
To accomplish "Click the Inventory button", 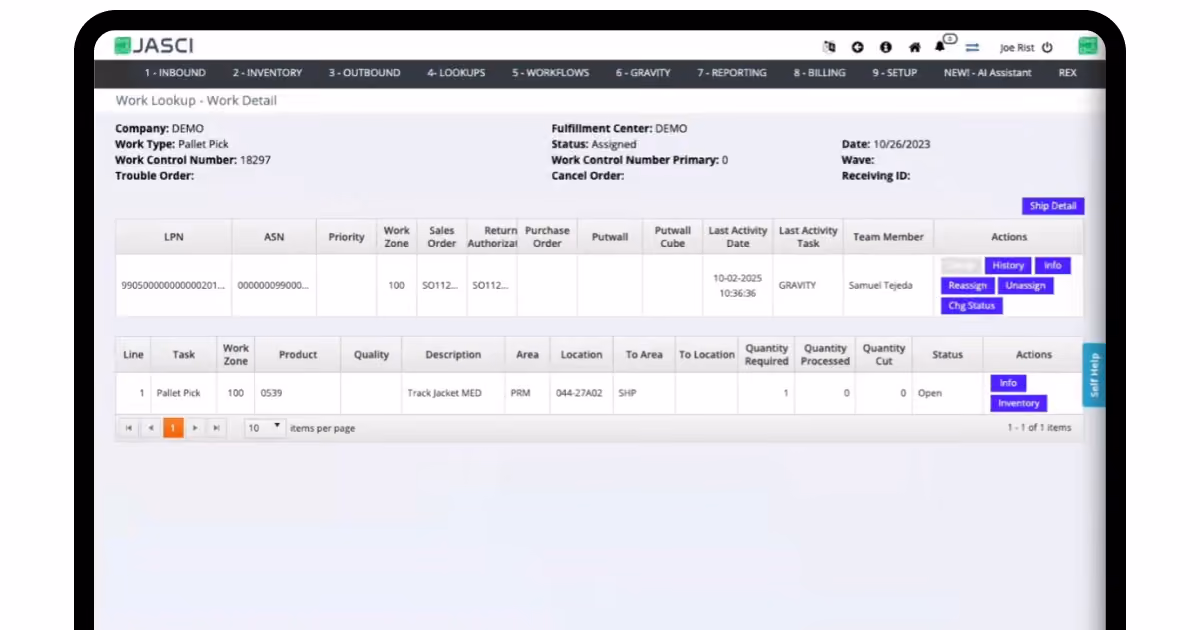I will point(1019,403).
